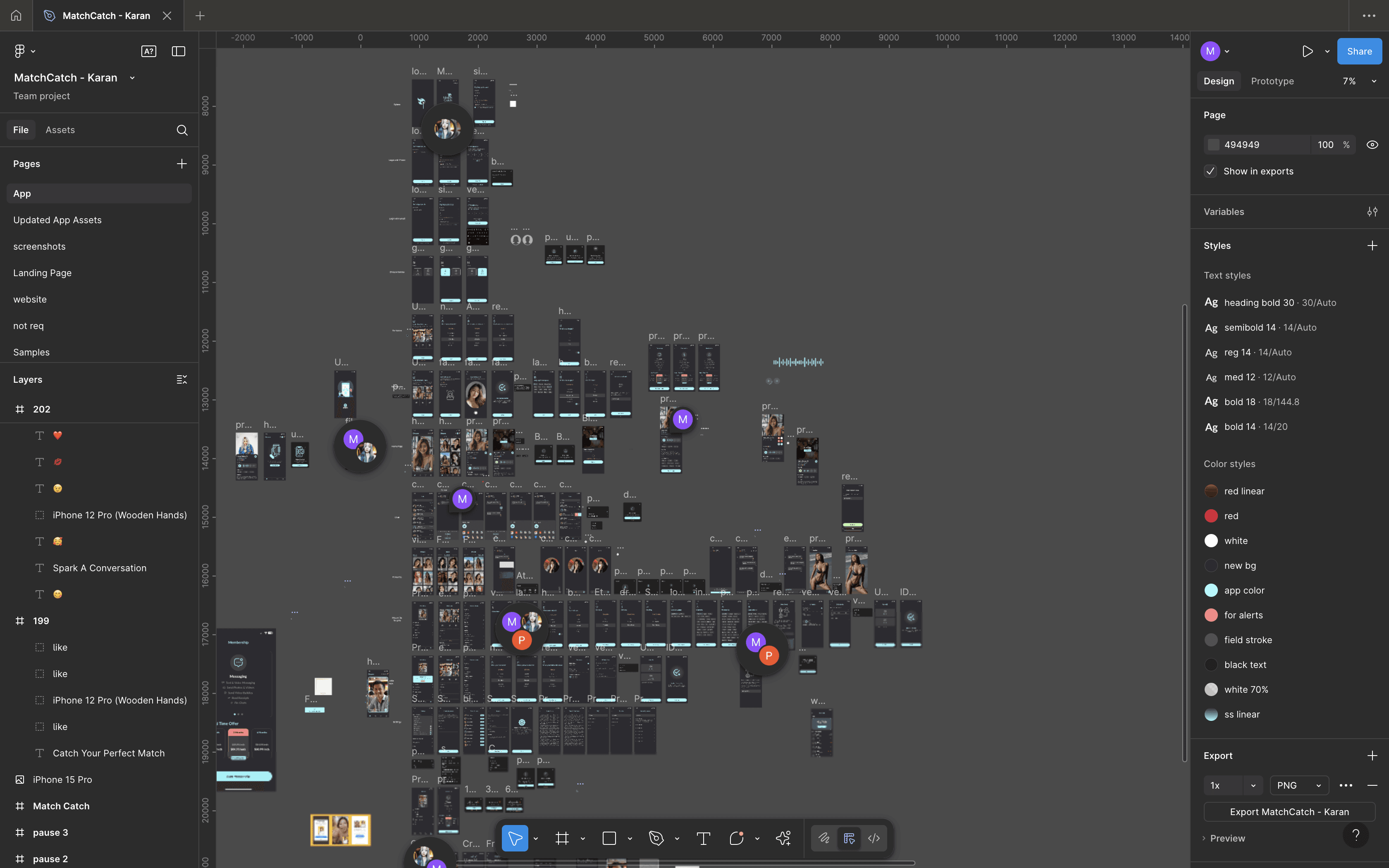Viewport: 1389px width, 868px height.
Task: Switch to the Assets tab
Action: click(60, 130)
